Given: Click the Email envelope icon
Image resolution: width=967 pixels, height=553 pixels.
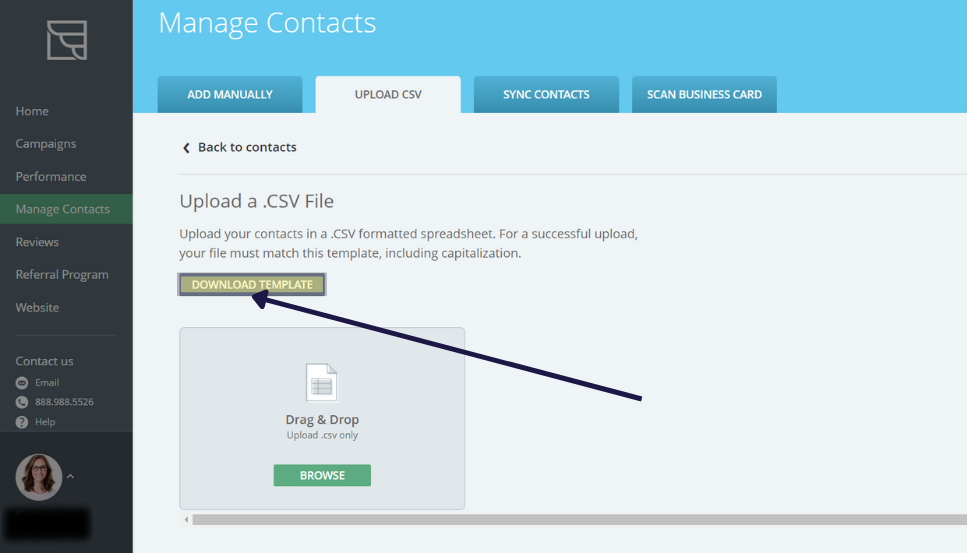Looking at the screenshot, I should pyautogui.click(x=22, y=383).
